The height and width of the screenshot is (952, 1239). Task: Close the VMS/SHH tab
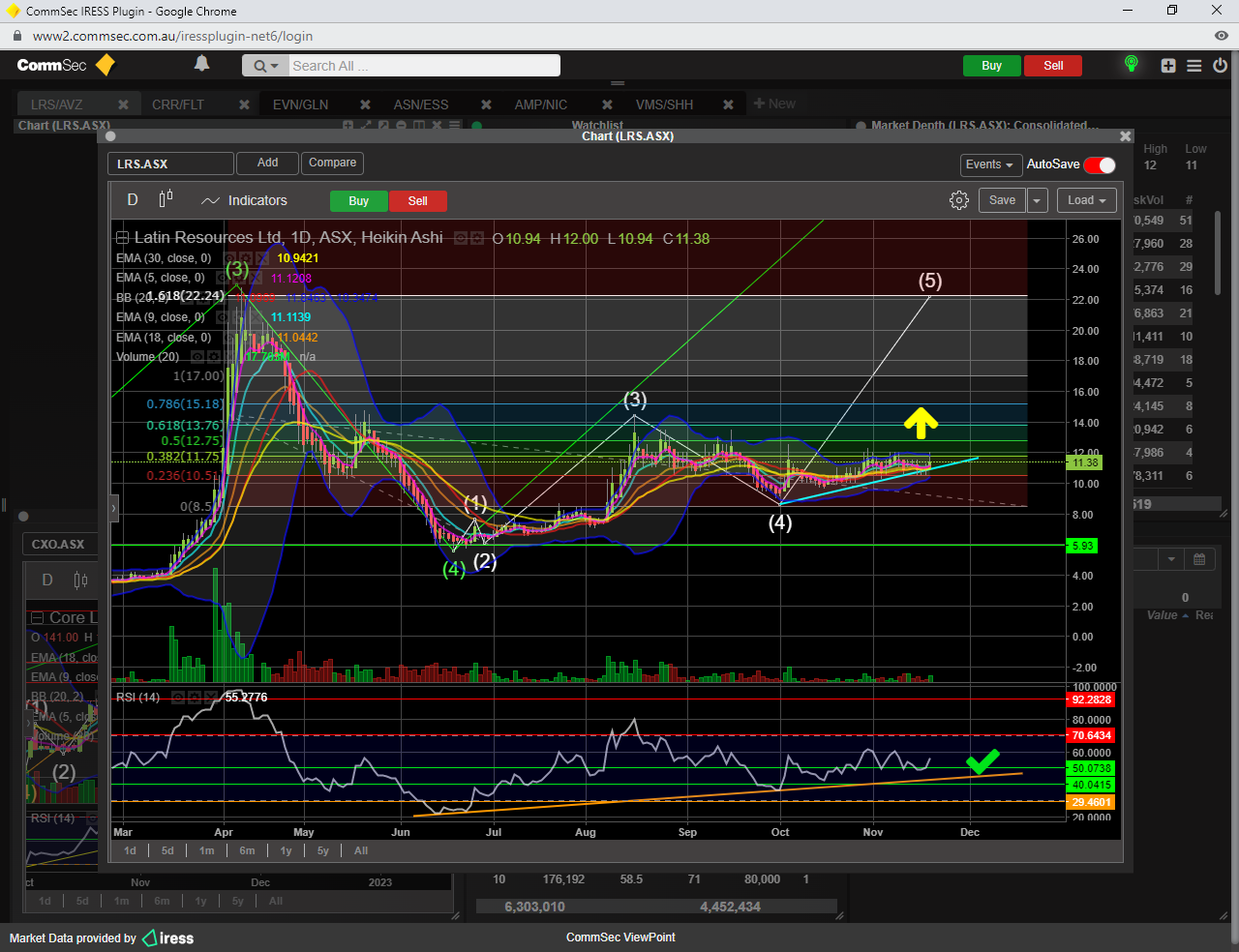[728, 104]
